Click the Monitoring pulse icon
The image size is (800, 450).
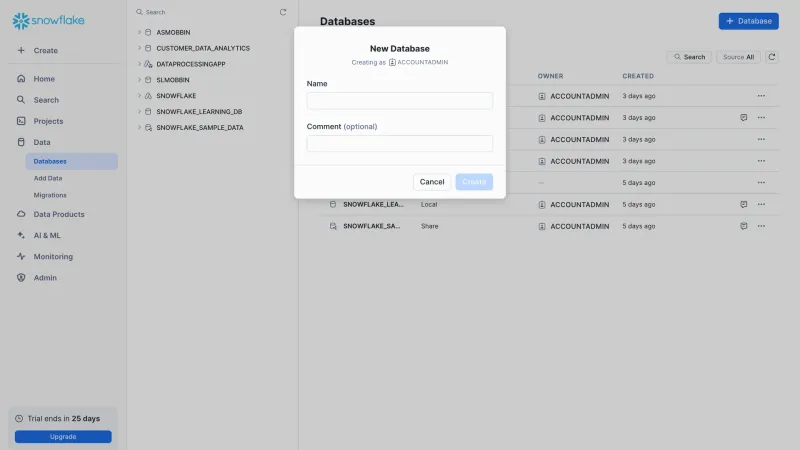(x=21, y=257)
